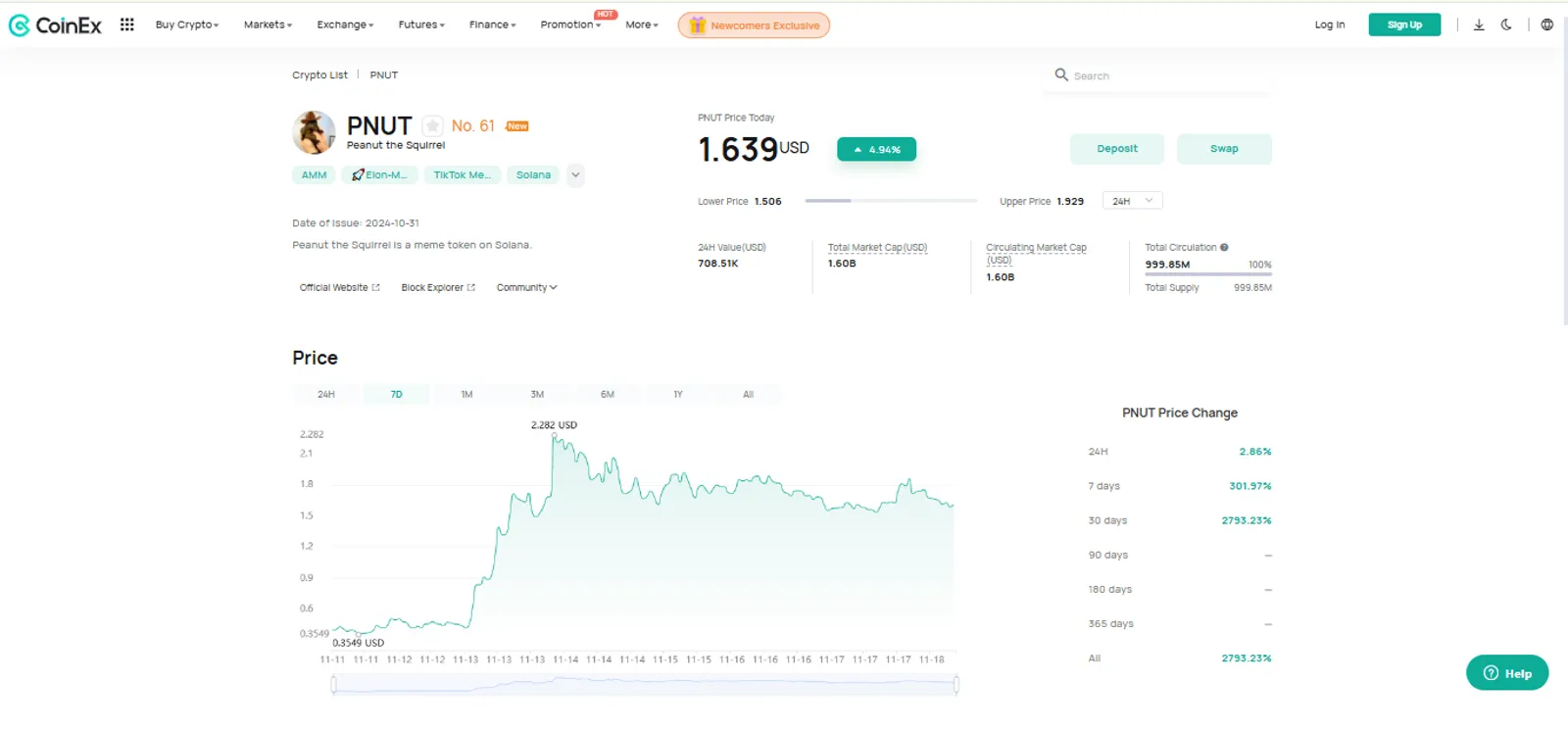This screenshot has width=1568, height=732.
Task: Open Buy Crypto dropdown menu
Action: (187, 24)
